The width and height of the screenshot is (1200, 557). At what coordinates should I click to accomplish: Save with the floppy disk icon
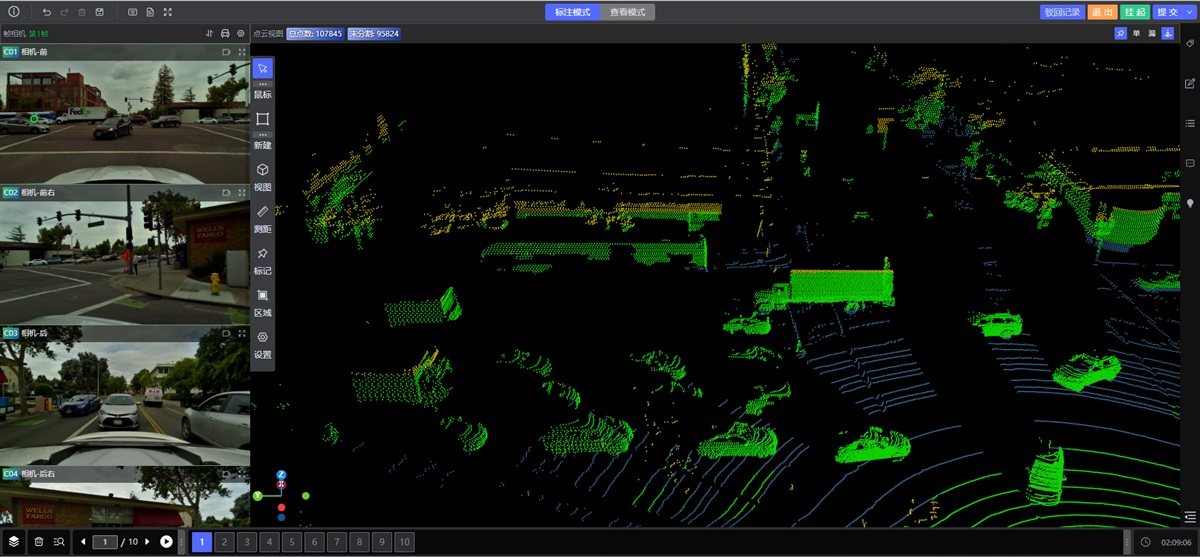coord(99,12)
